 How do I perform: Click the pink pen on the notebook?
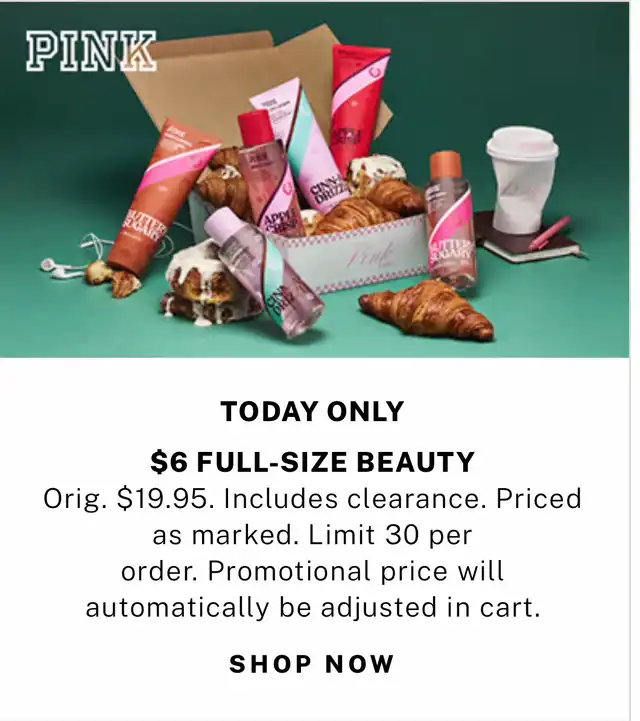click(550, 234)
